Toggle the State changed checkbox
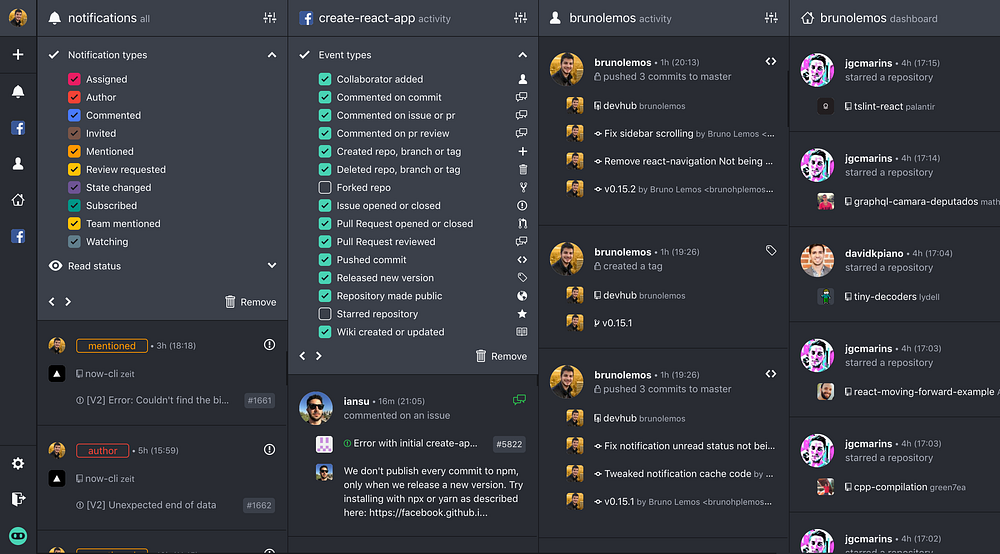 [74, 187]
